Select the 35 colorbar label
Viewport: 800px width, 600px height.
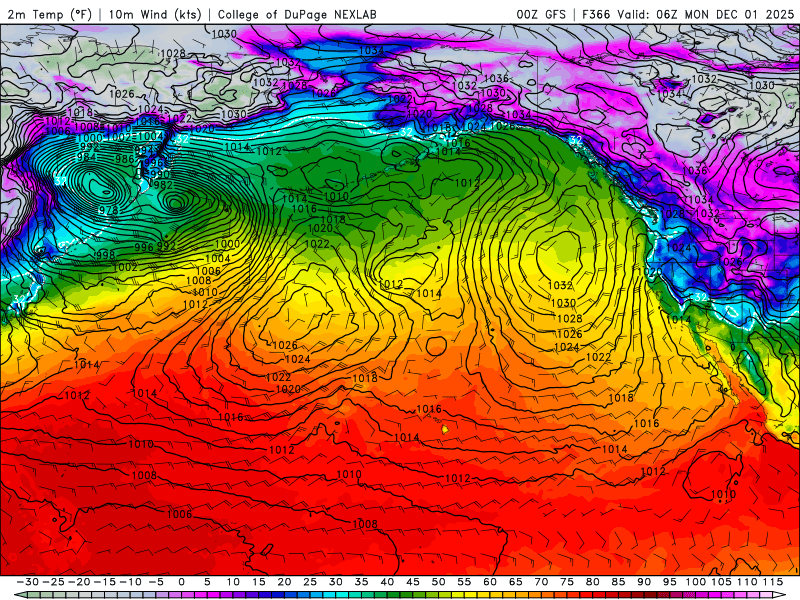361,582
